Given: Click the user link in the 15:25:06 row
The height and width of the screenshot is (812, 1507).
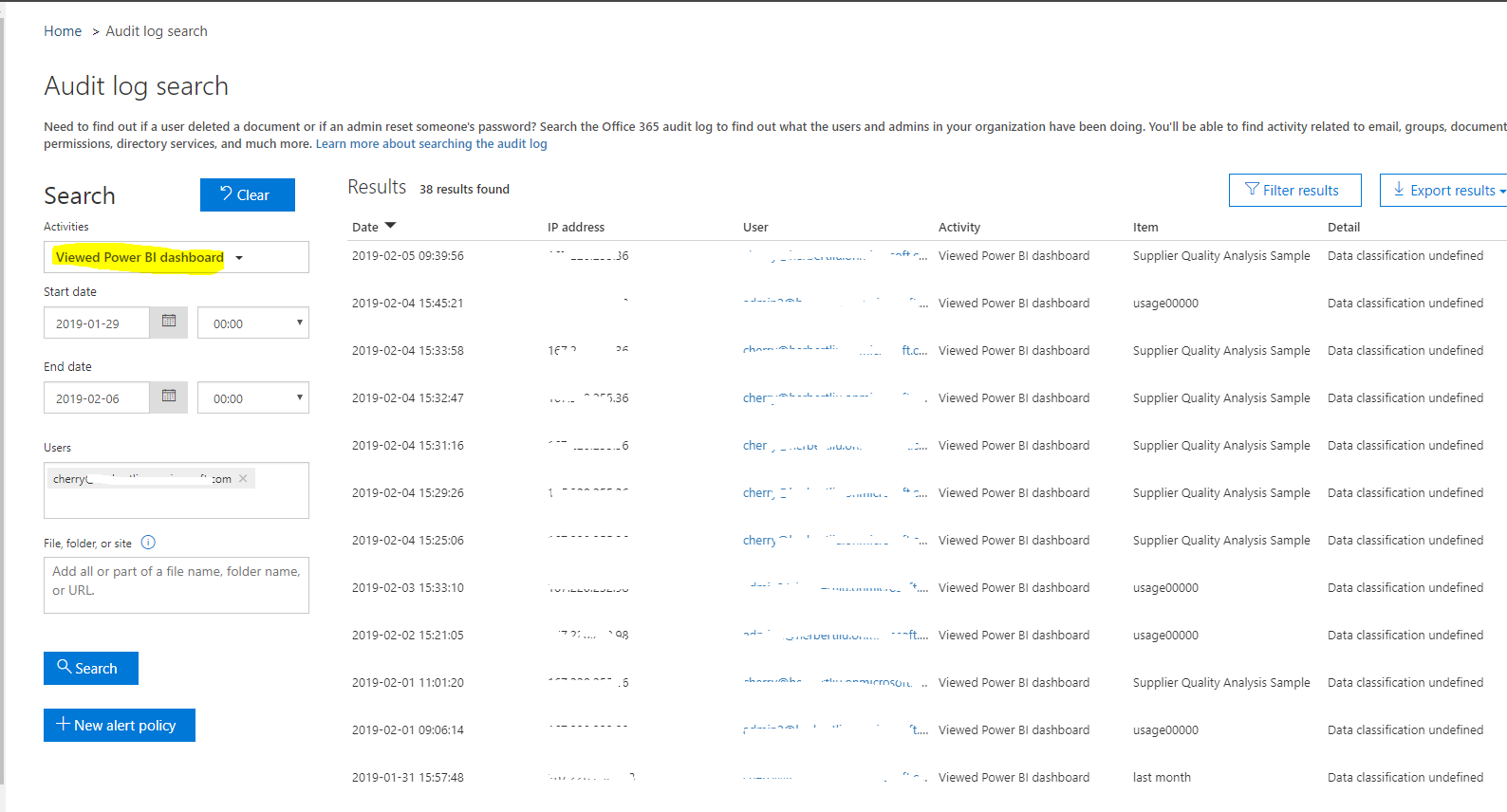Looking at the screenshot, I should tap(835, 541).
